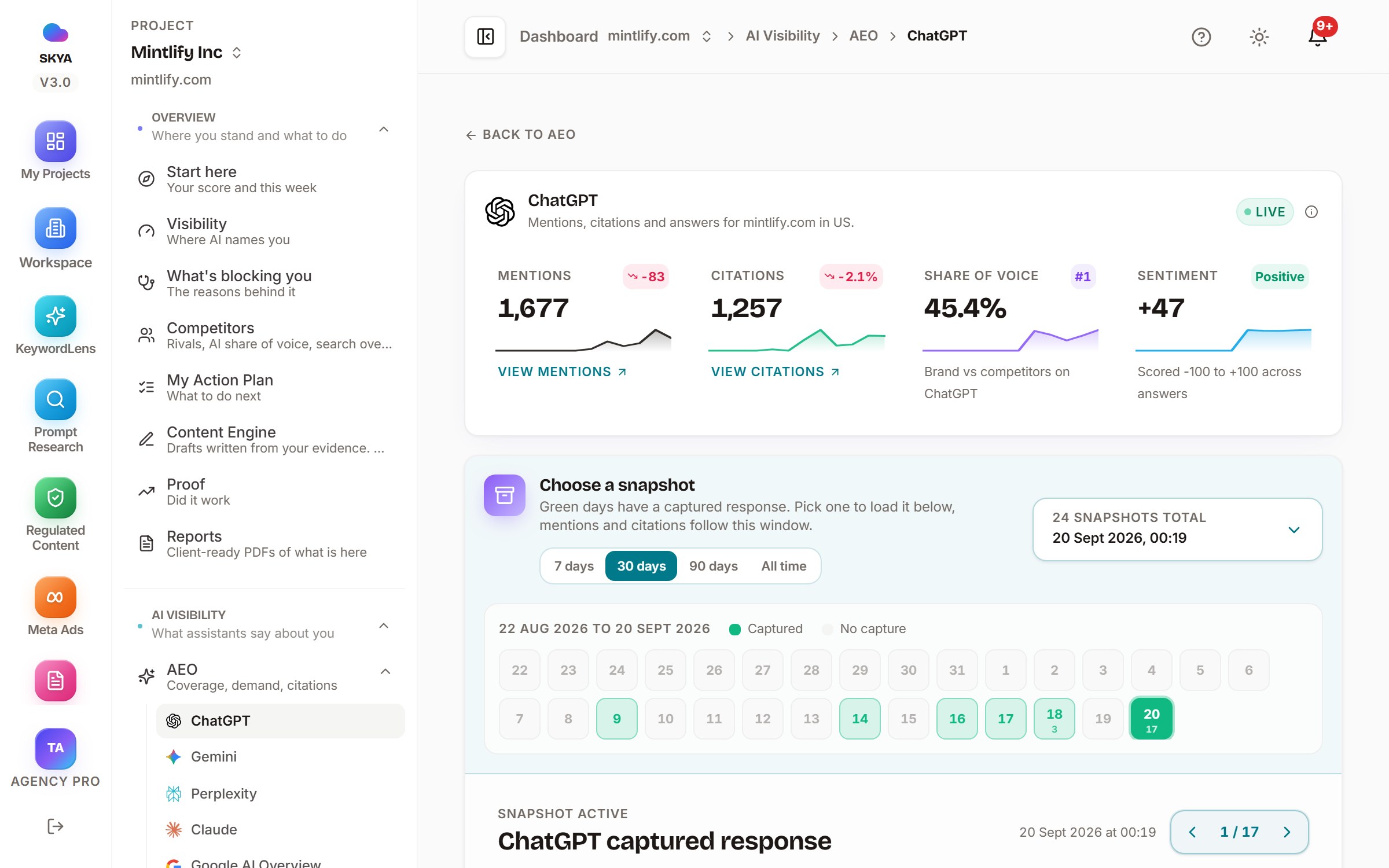
Task: Open Start here menu item
Action: click(265, 179)
